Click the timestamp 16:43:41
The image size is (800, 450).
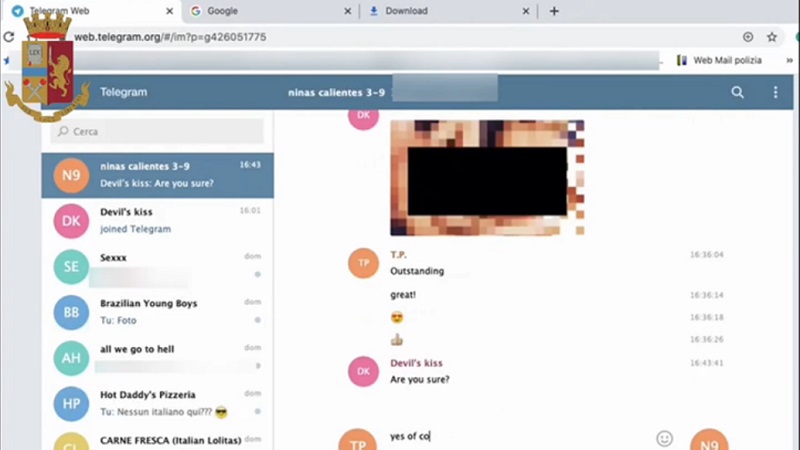pyautogui.click(x=707, y=363)
